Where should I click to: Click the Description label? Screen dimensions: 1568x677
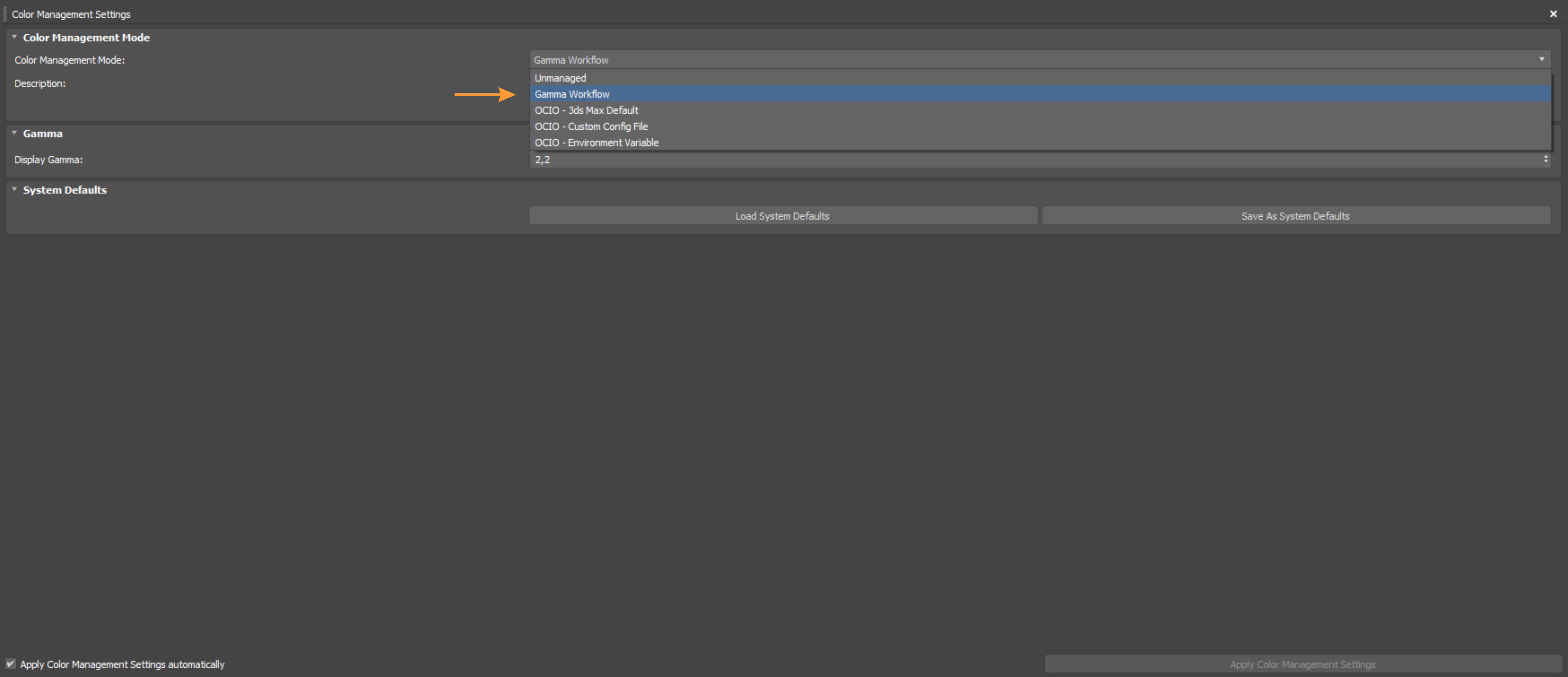[40, 83]
